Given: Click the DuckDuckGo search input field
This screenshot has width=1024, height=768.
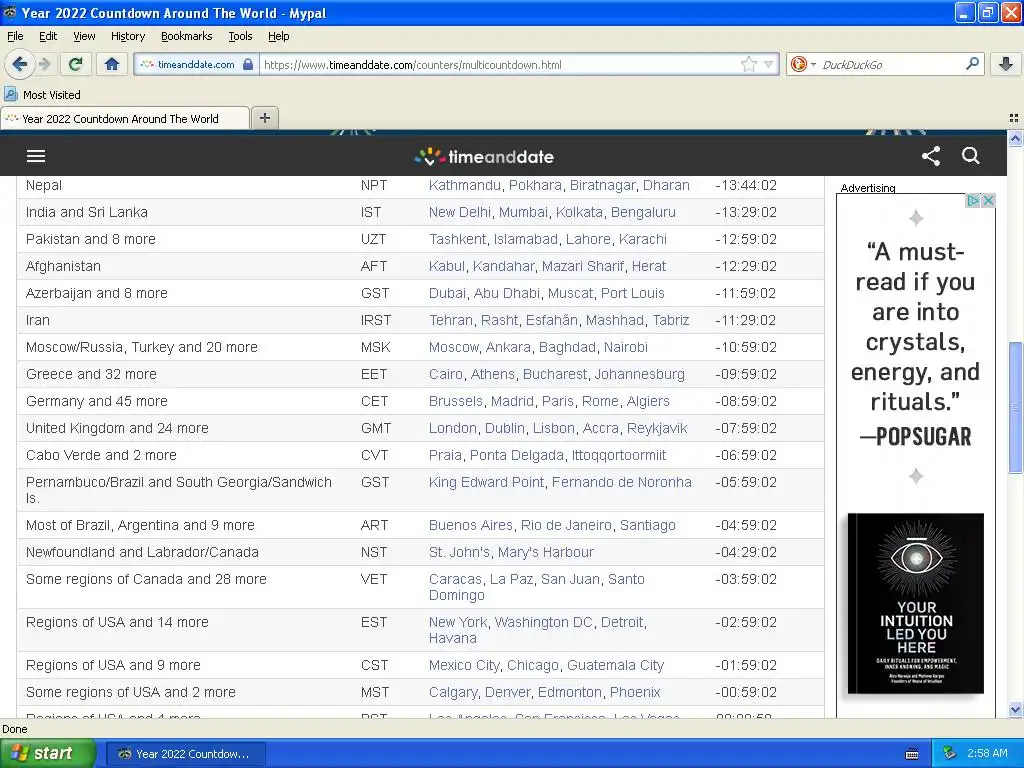Looking at the screenshot, I should (x=889, y=64).
